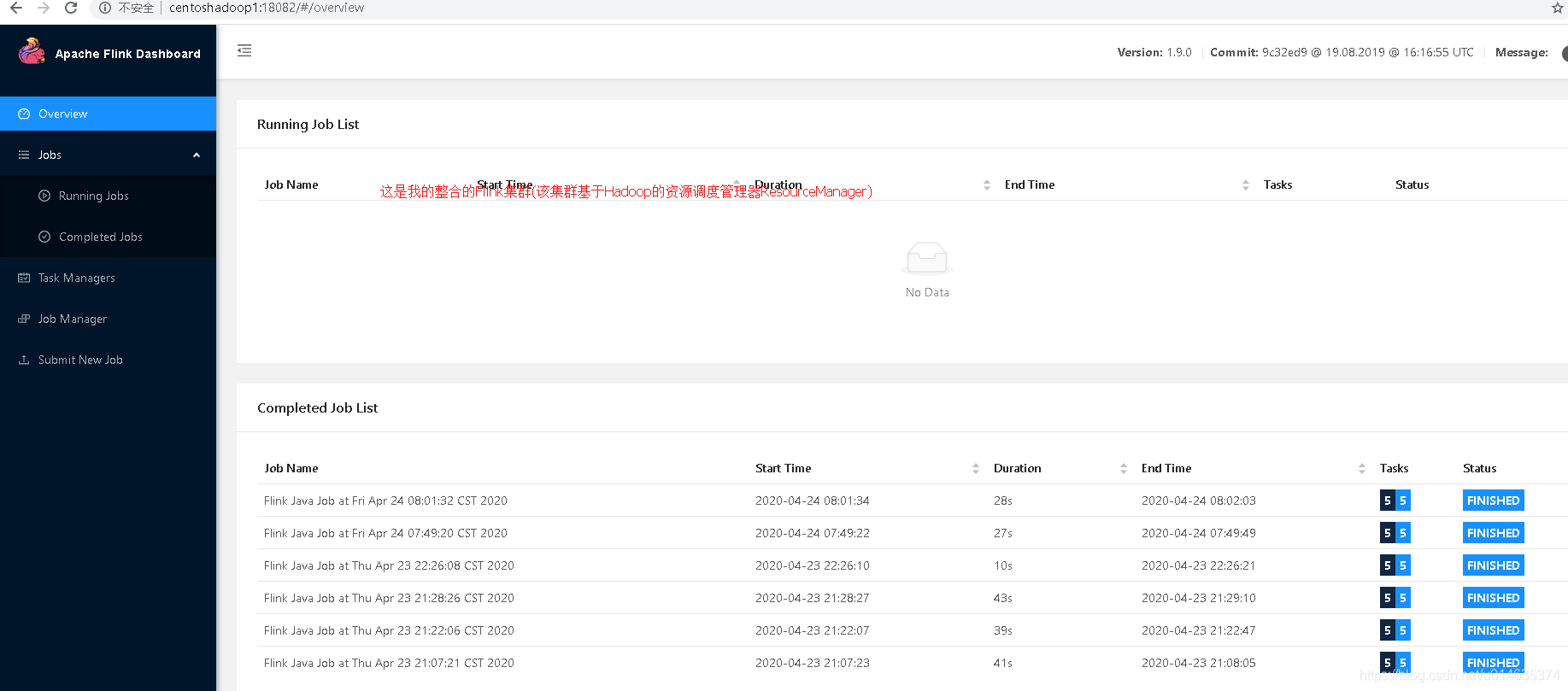Click the Running Job List title

tap(308, 125)
